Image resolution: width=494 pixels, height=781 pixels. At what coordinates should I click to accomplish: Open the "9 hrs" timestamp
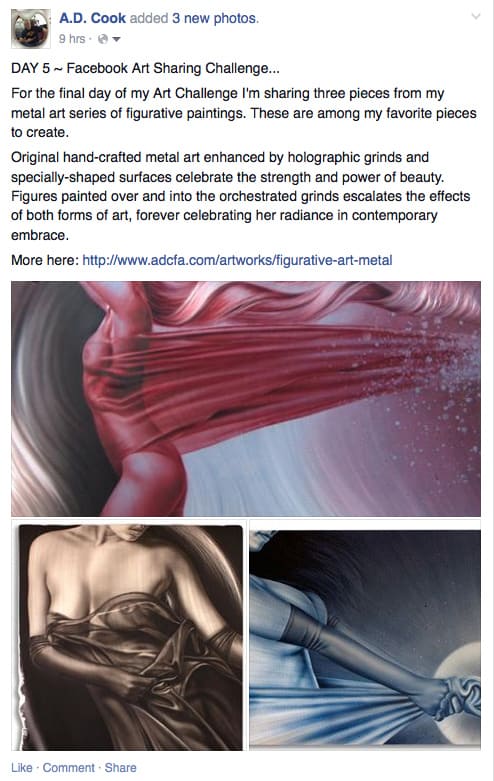point(72,39)
